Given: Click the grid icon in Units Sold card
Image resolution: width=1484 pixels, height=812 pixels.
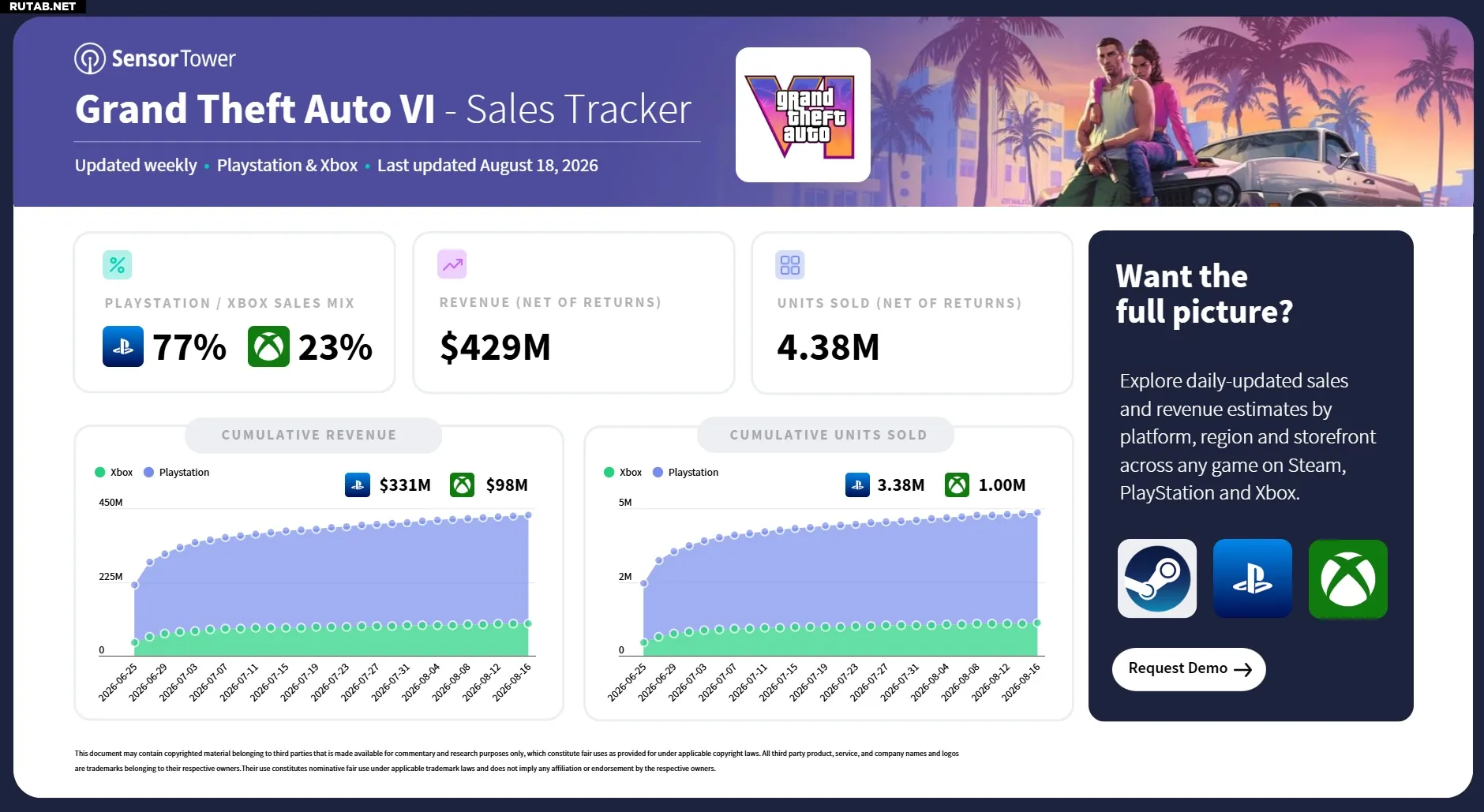Looking at the screenshot, I should tap(790, 265).
